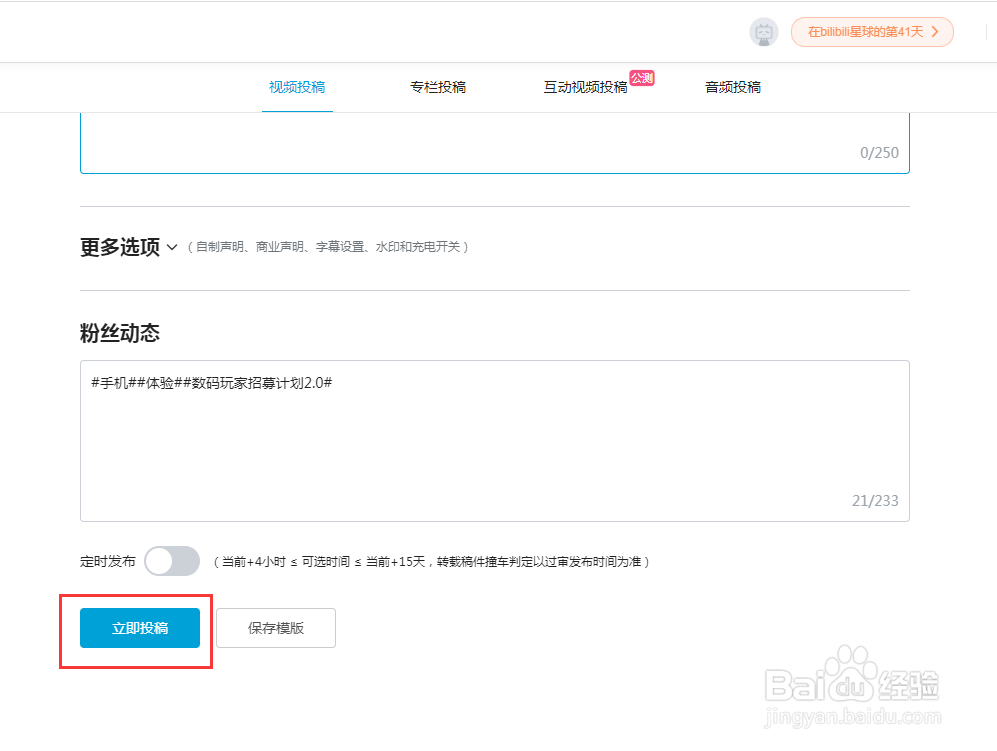Viewport: 997px width, 751px height.
Task: Click the 粉丝动态 section heading
Action: click(x=120, y=333)
